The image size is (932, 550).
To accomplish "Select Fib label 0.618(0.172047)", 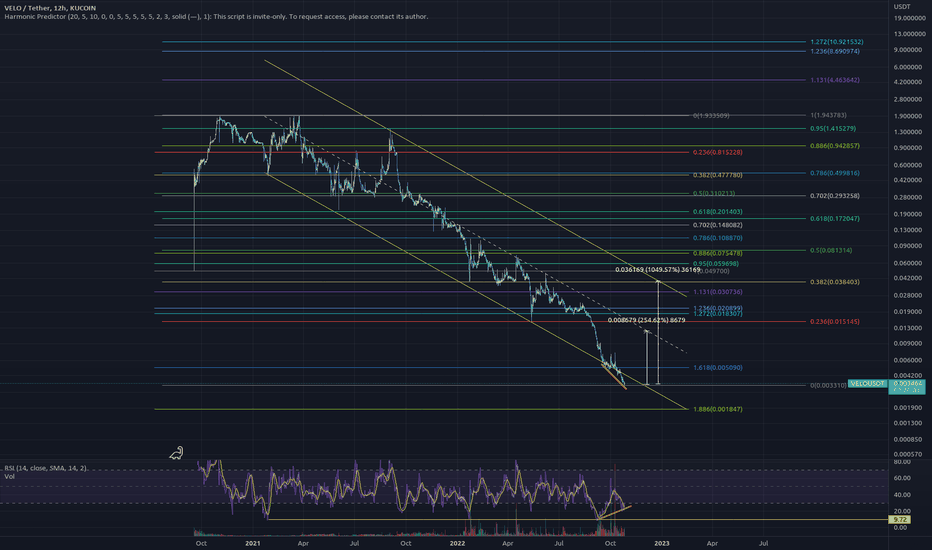I will (x=835, y=219).
